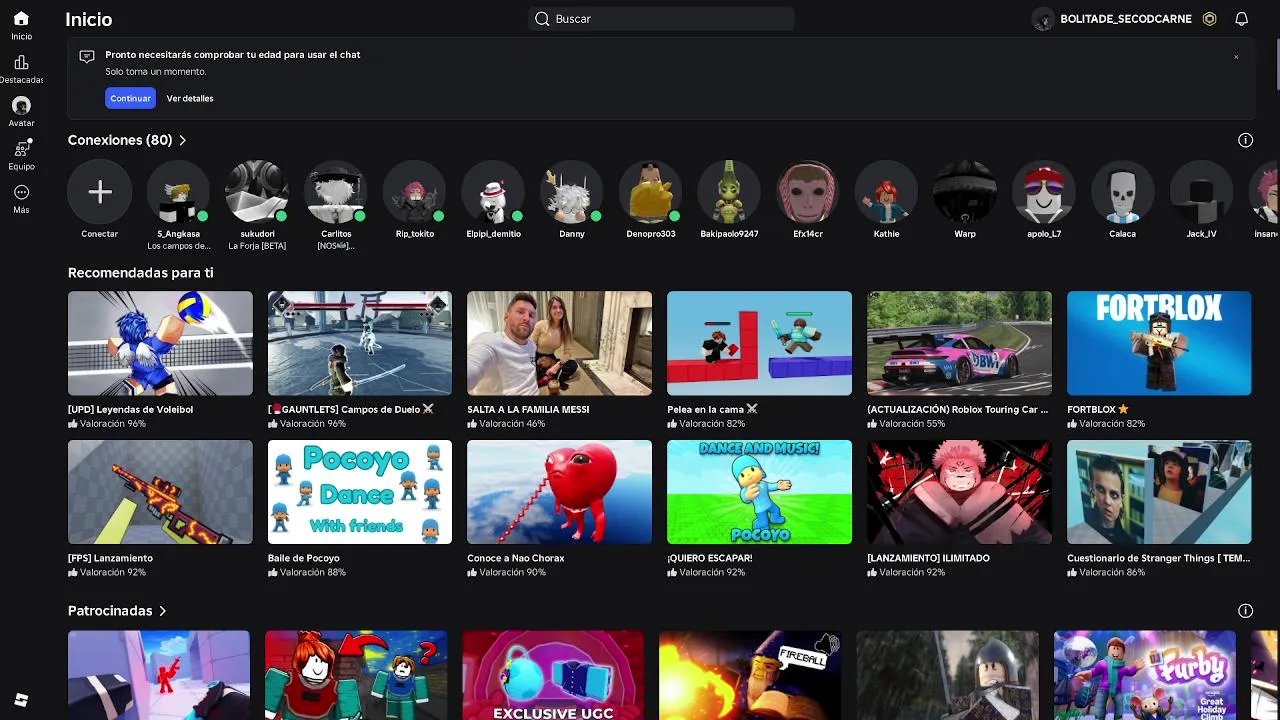Open Efx14cr's friend avatar
Viewport: 1280px width, 720px height.
(808, 192)
